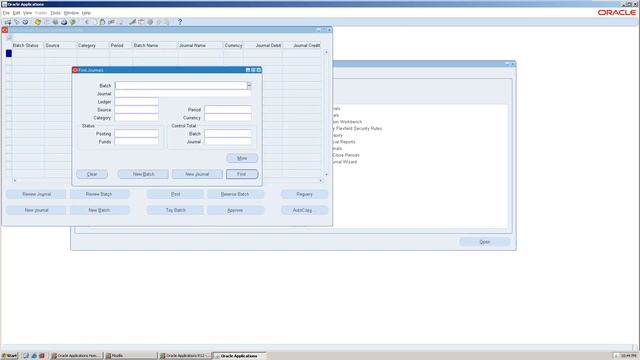Viewport: 640px width, 360px height.
Task: Open the folder icon above Batch Status column
Action: [9, 37]
